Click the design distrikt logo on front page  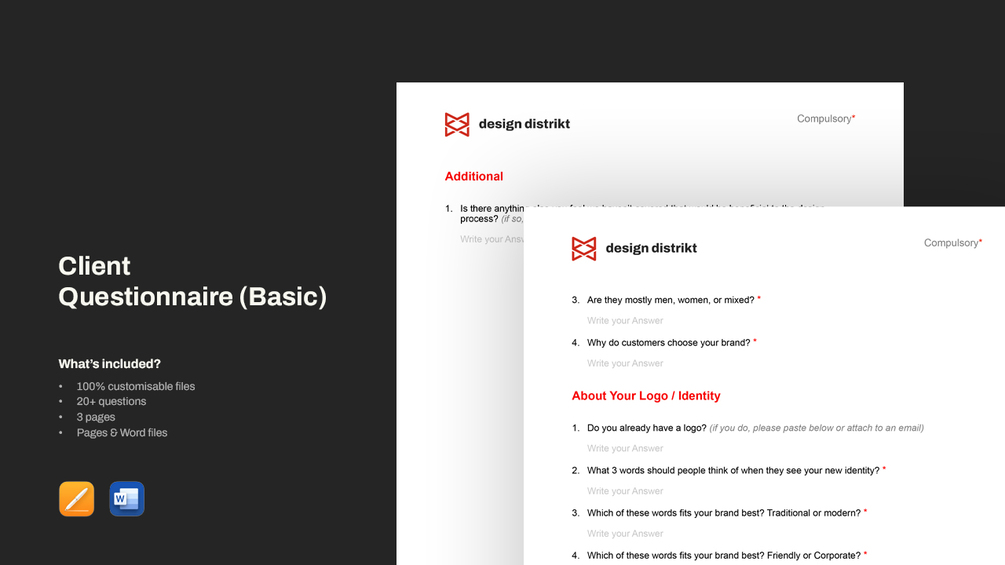tap(584, 249)
